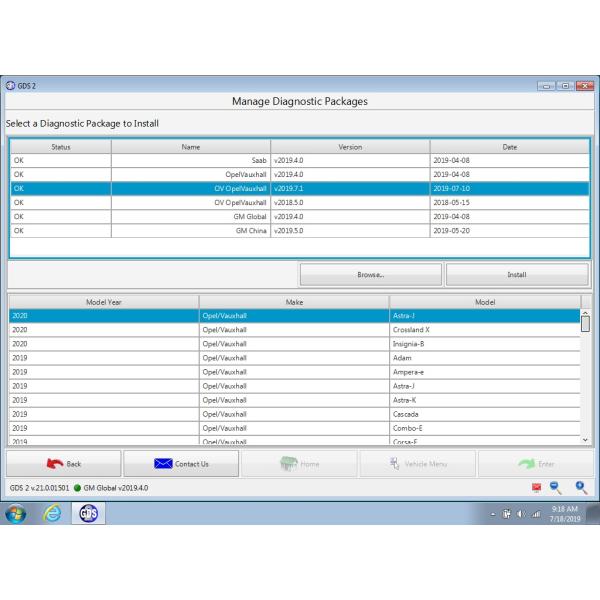Select the GM China package row

(300, 230)
